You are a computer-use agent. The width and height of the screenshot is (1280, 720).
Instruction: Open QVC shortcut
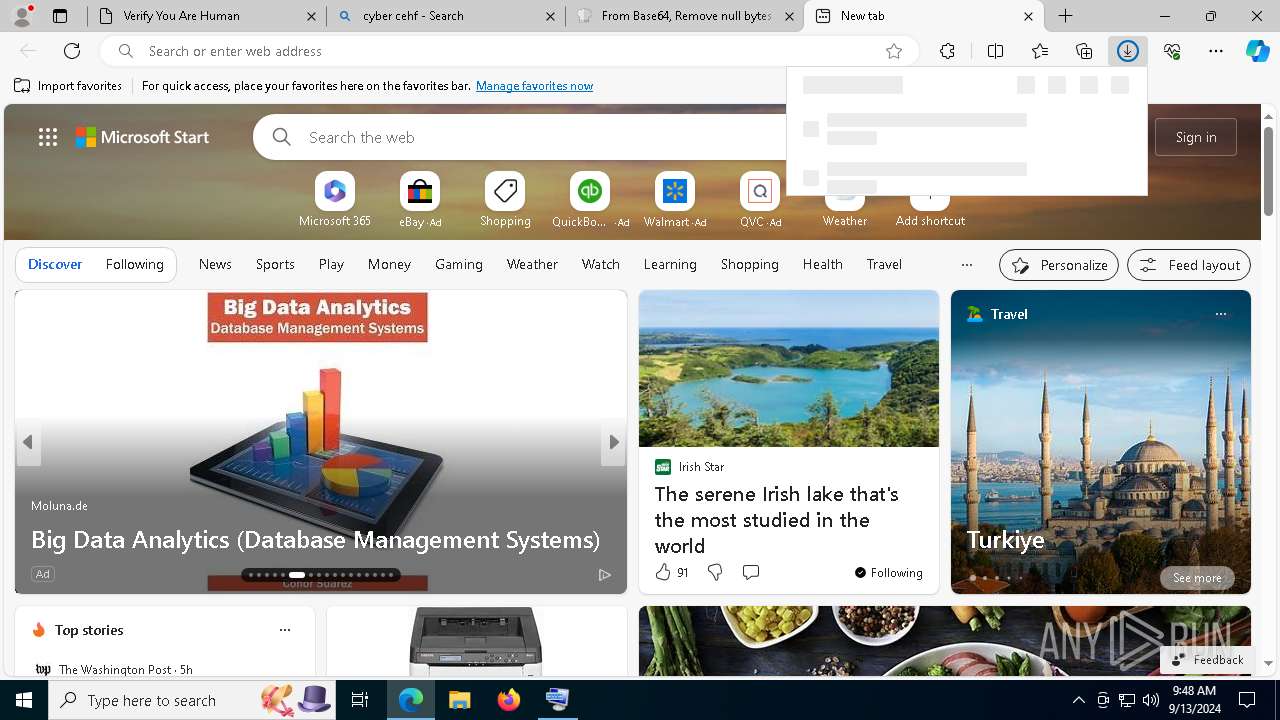(760, 199)
